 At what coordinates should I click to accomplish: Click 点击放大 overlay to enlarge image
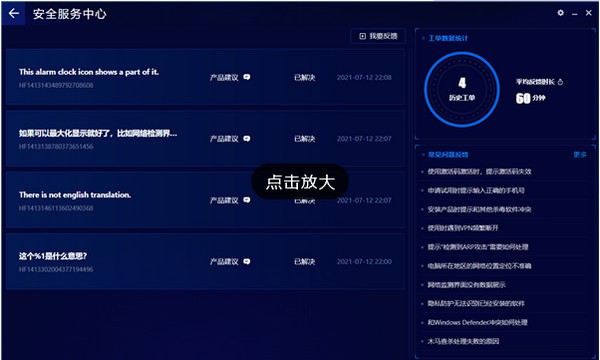pos(300,182)
